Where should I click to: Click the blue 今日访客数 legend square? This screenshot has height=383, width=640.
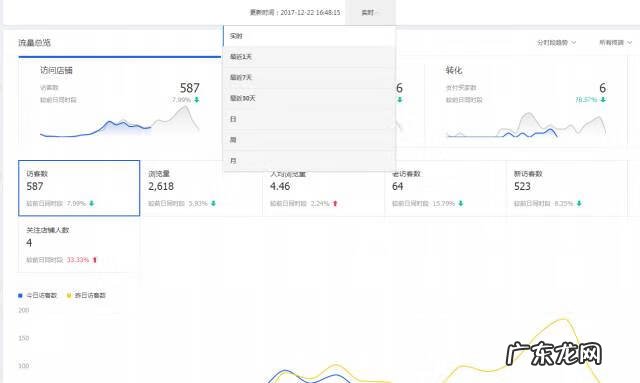20,295
